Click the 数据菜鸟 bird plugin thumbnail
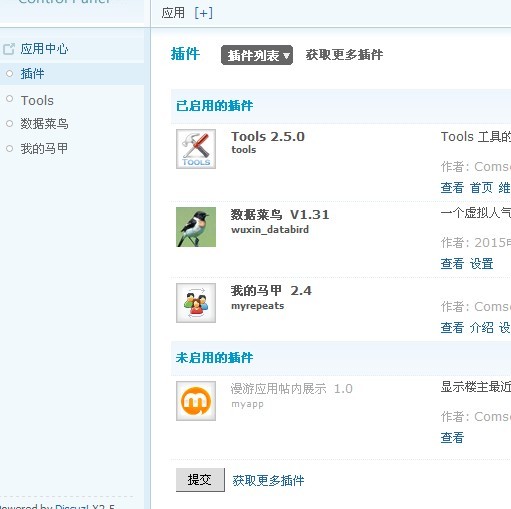The image size is (511, 509). click(196, 227)
